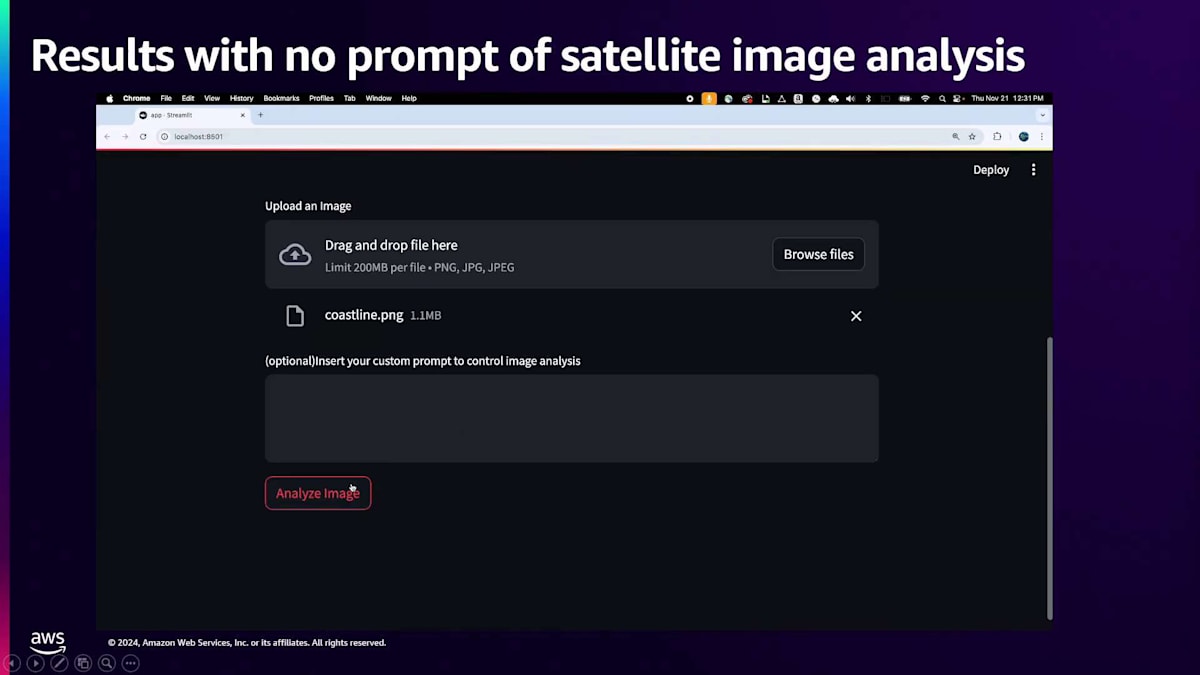Click the Upload an Image label
This screenshot has height=675, width=1200.
click(308, 206)
